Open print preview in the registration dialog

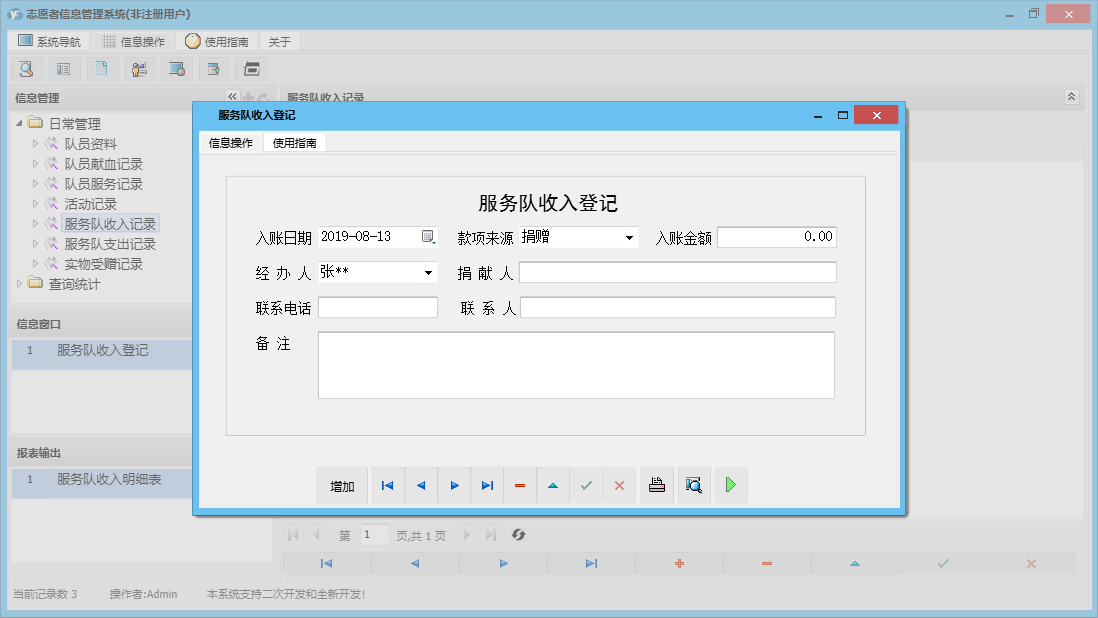pyautogui.click(x=694, y=485)
